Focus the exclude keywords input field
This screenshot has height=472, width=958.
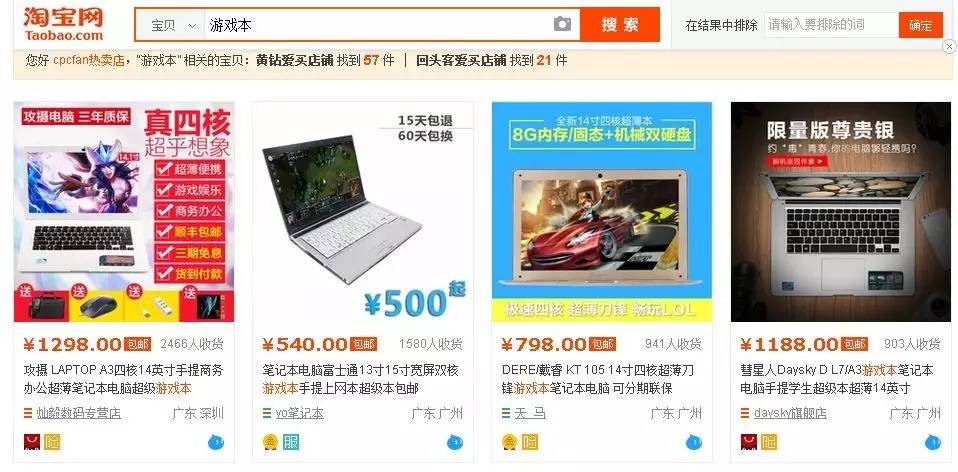coord(831,25)
